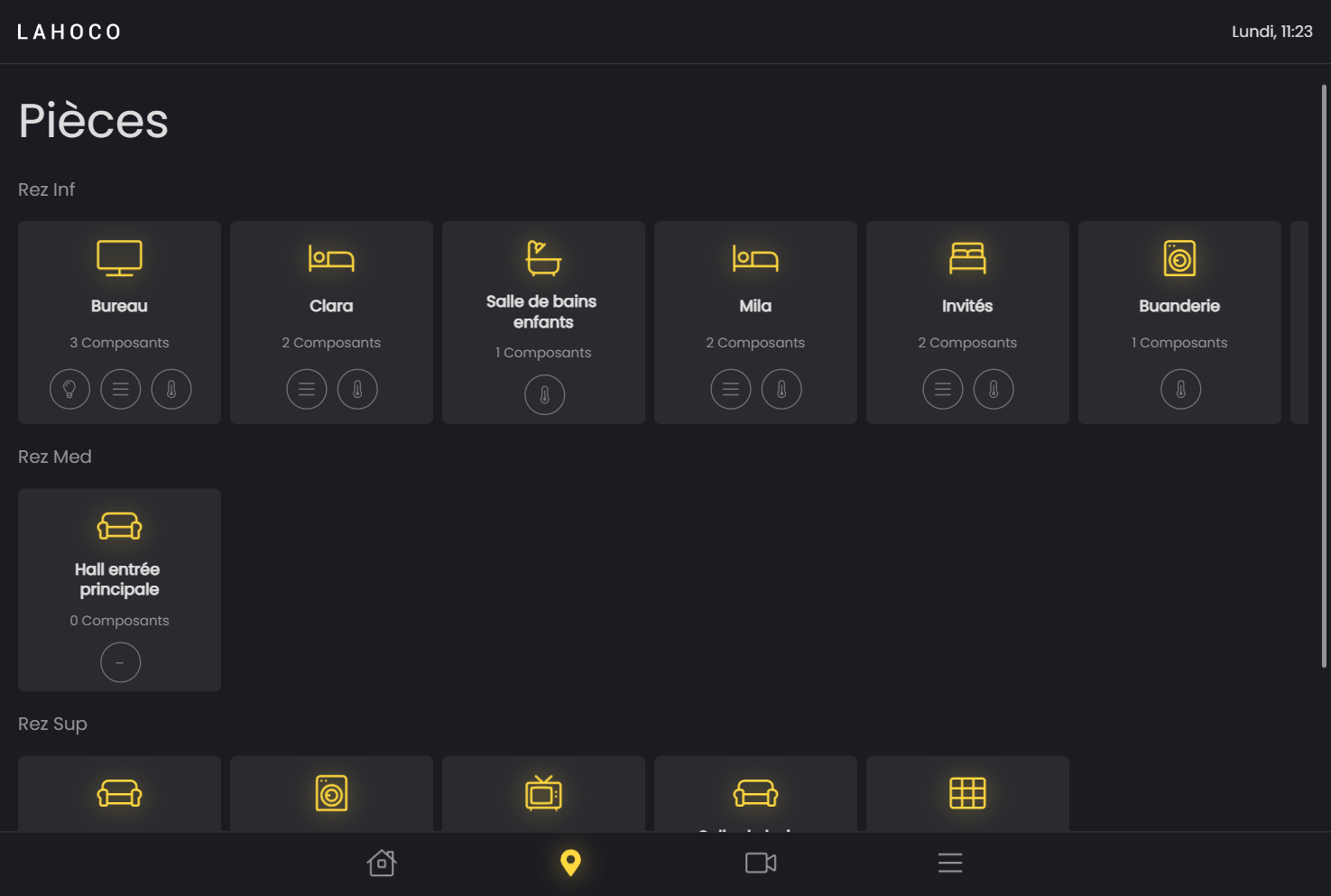Click the thermometer icon in Buanderie card
Screen dimensions: 1331x896
coord(1180,390)
